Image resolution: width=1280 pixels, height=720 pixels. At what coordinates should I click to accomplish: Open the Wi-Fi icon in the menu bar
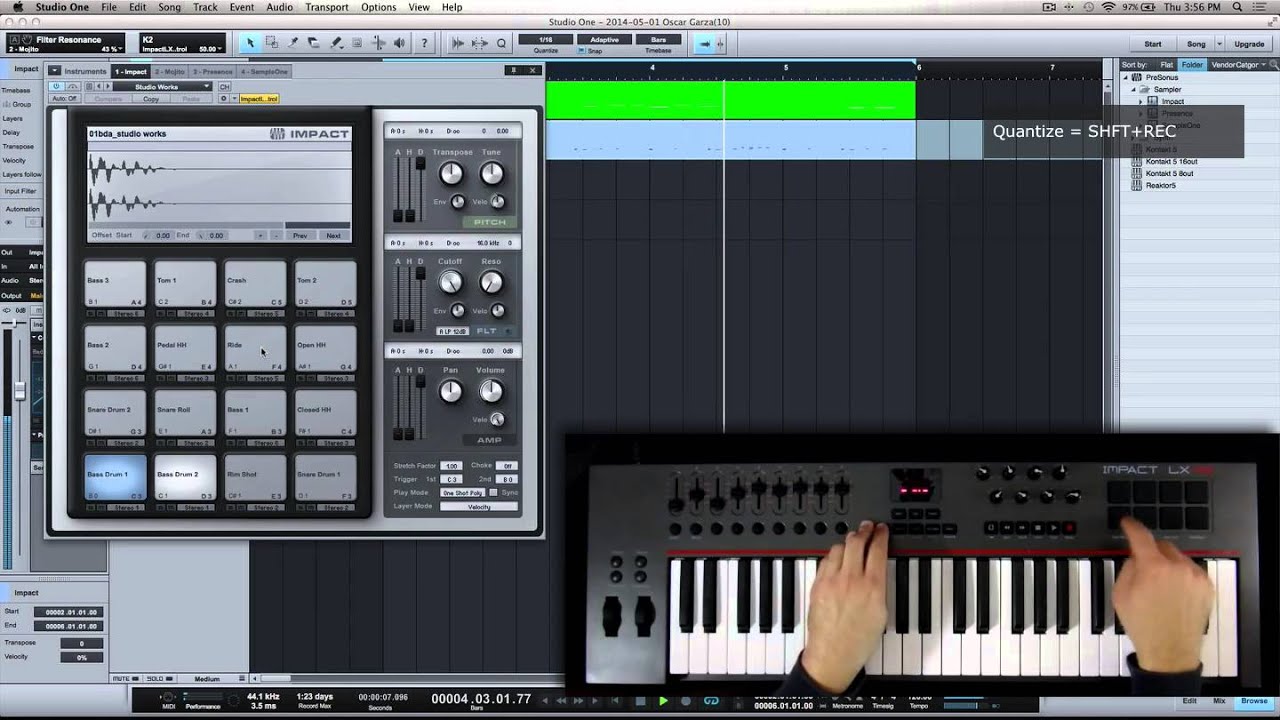(1108, 7)
